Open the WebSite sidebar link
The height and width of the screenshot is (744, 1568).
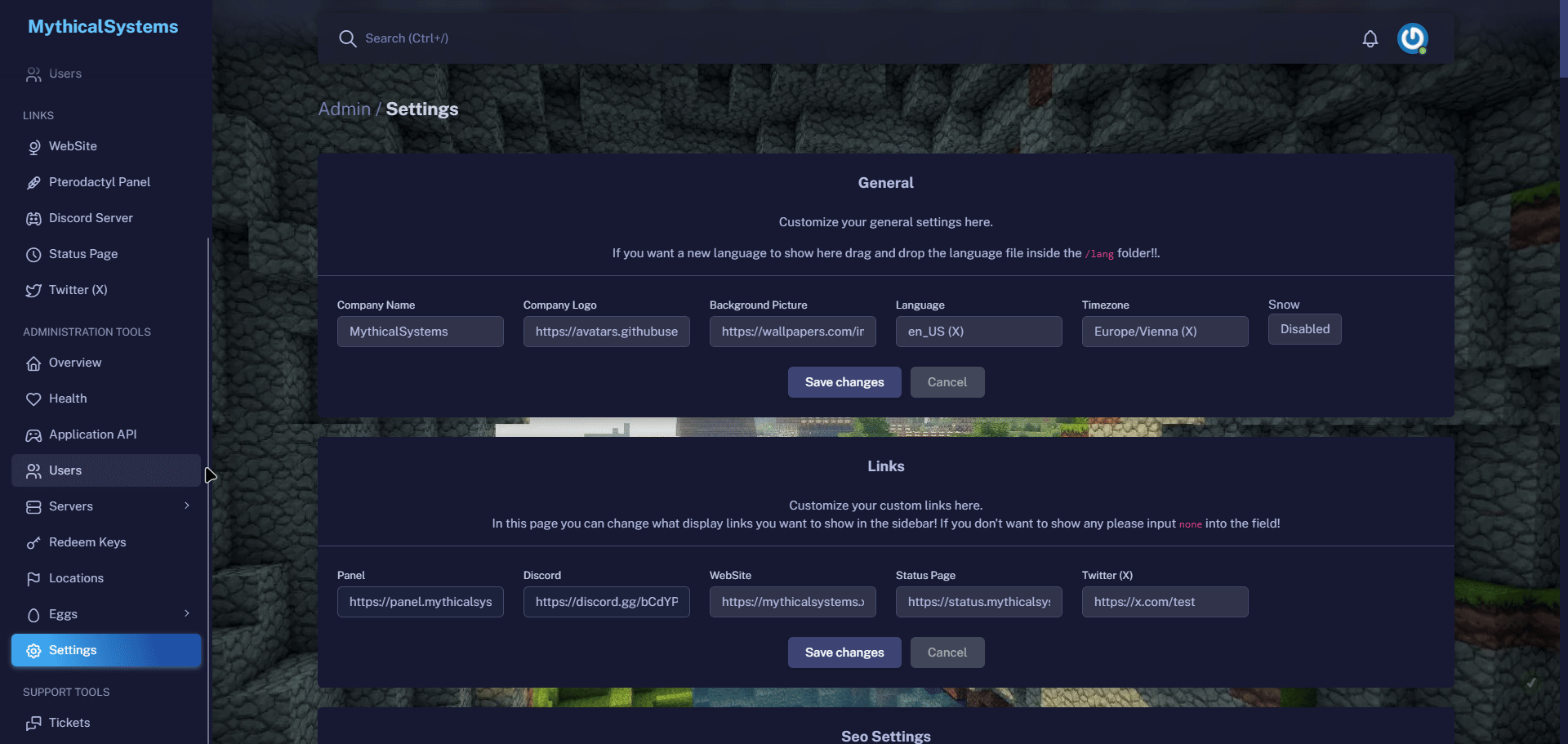pos(106,146)
